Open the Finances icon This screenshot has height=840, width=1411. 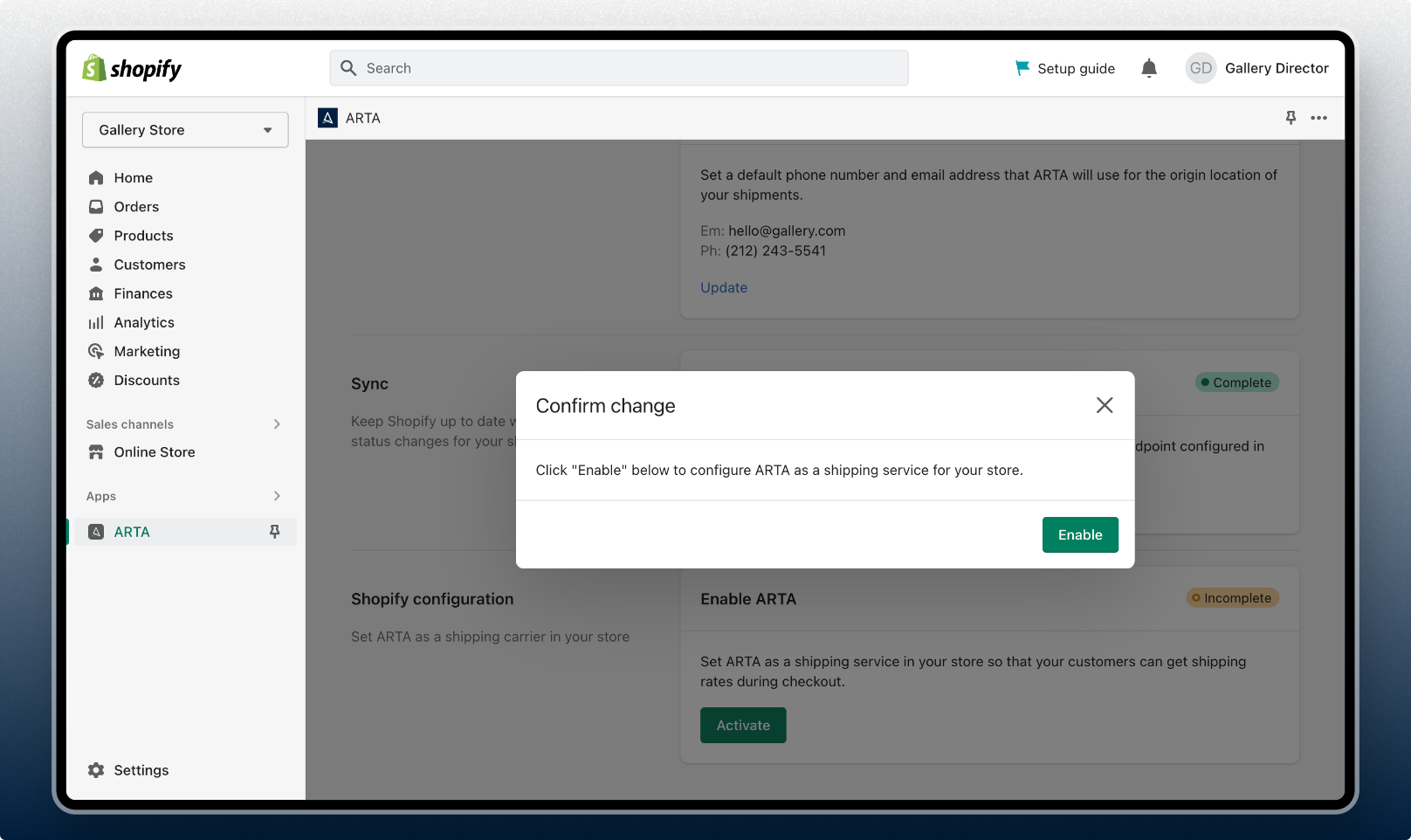(x=96, y=293)
